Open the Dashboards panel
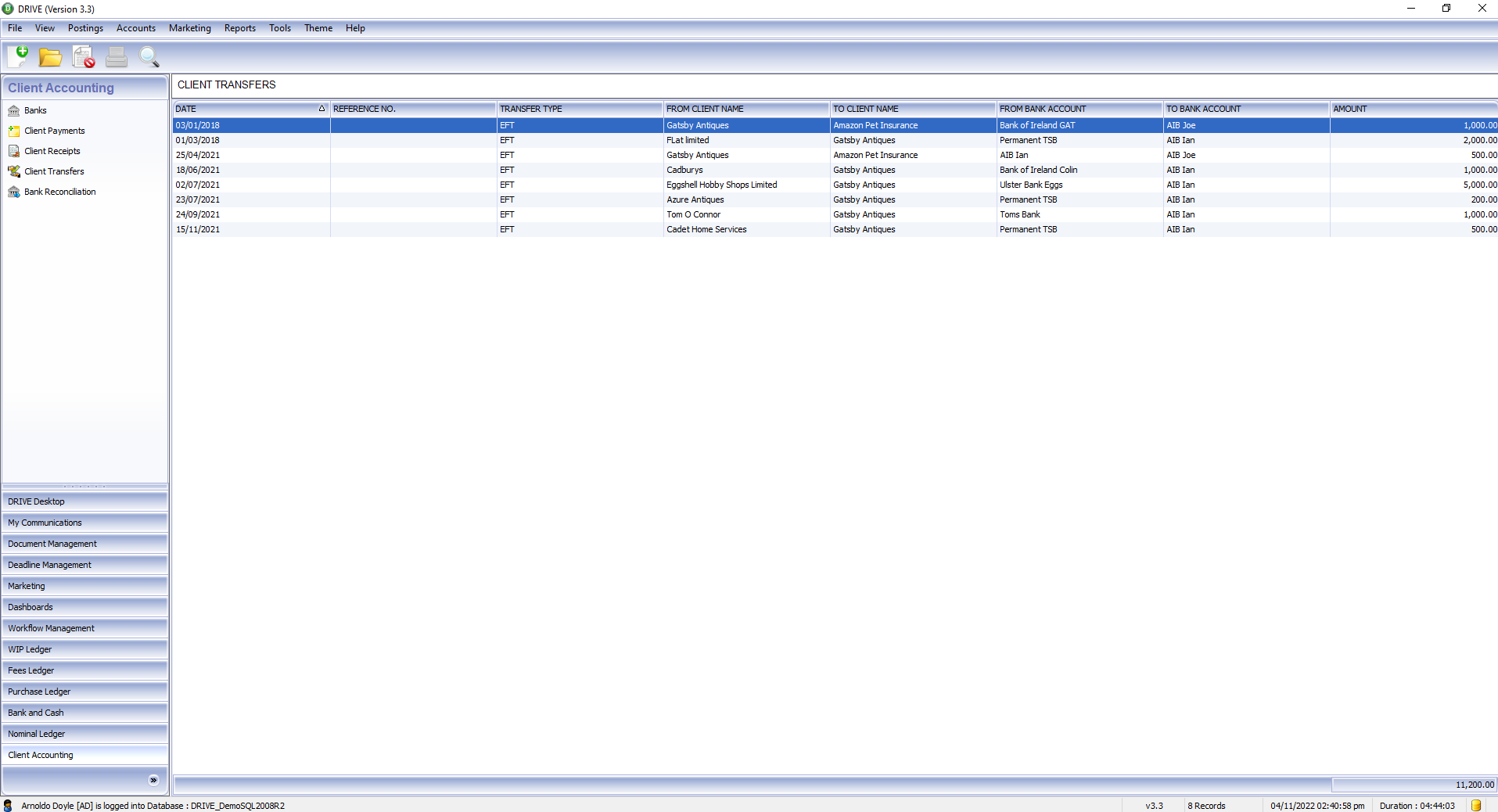This screenshot has width=1498, height=812. tap(84, 607)
